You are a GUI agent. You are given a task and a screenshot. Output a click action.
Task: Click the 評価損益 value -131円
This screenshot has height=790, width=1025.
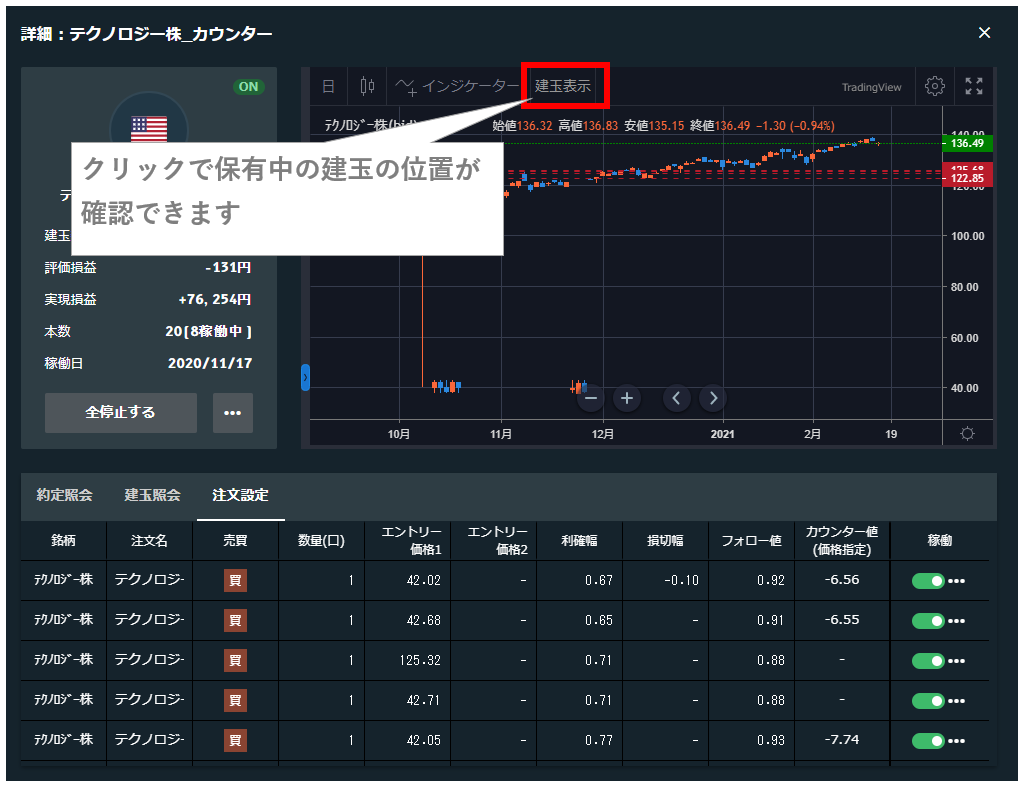pos(228,267)
